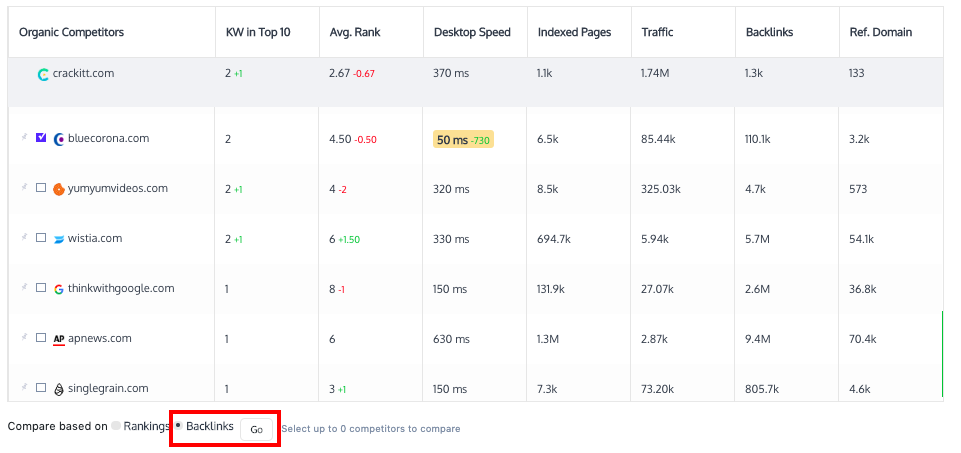Viewport: 961px width, 453px height.
Task: Click the 1.3M indexed pages value
Action: coord(549,340)
